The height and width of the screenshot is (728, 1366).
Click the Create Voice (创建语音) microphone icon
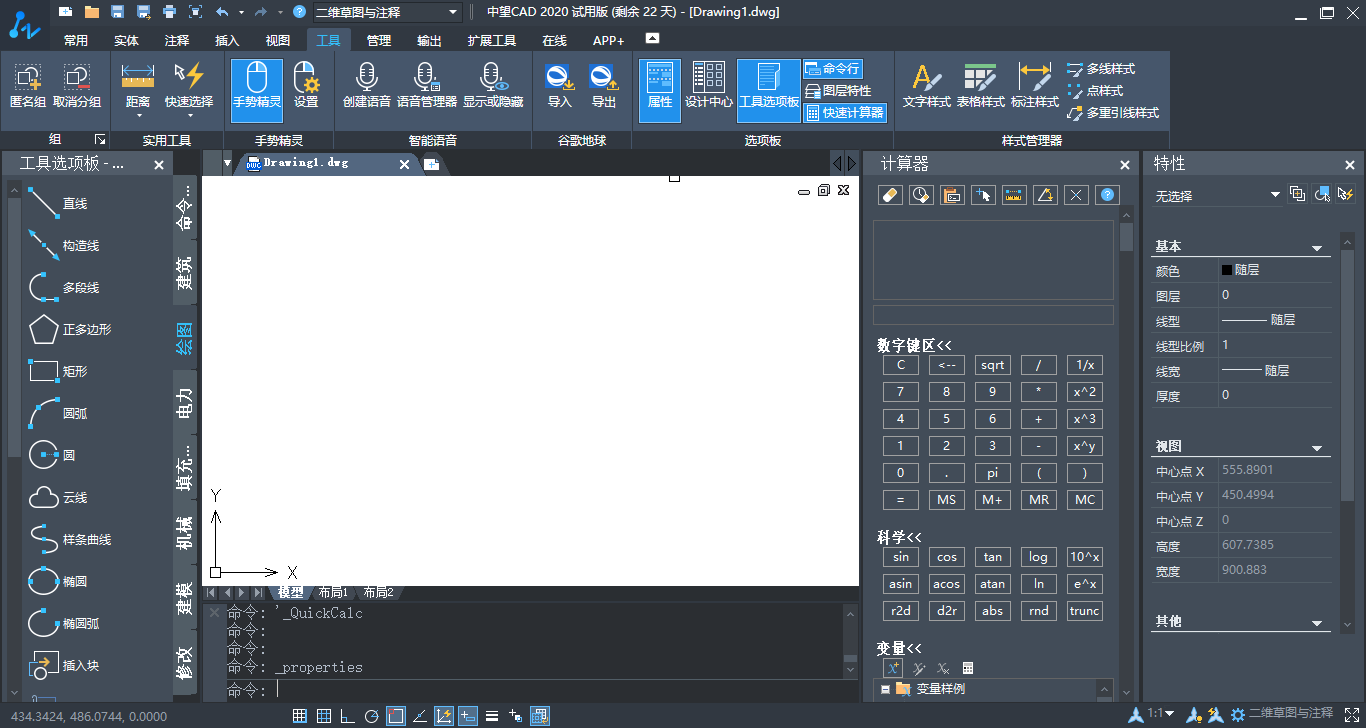point(366,78)
